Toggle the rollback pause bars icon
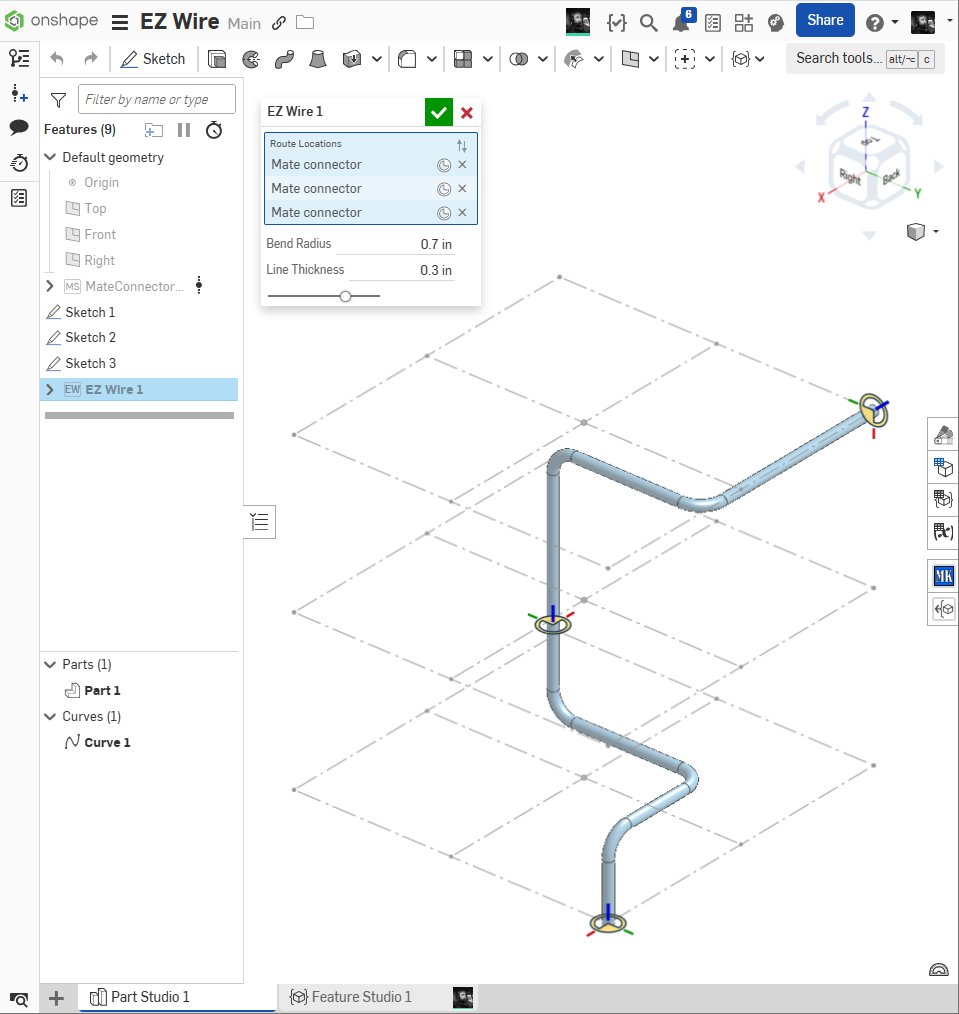959x1014 pixels. (x=184, y=130)
